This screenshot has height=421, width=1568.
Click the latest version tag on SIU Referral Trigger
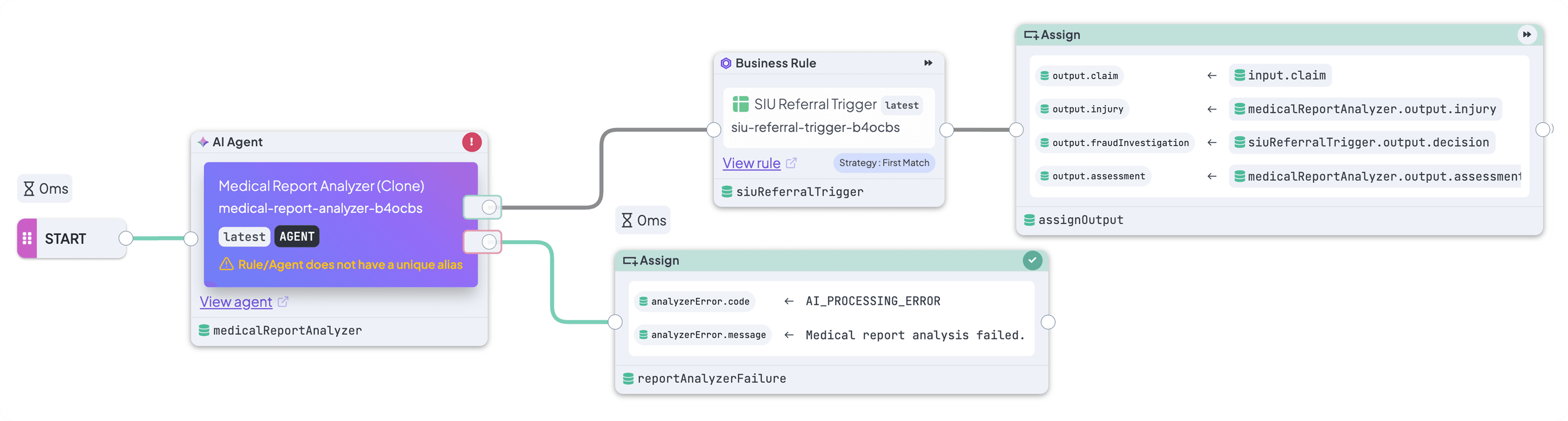901,105
